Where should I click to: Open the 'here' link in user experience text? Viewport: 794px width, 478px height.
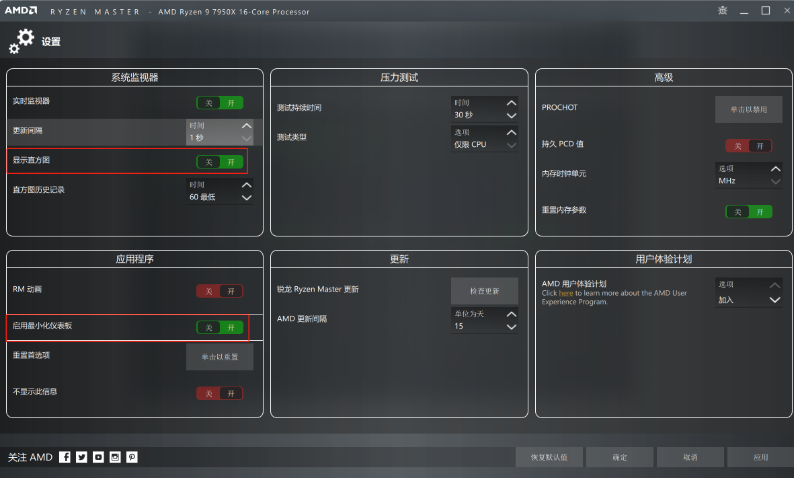point(566,293)
